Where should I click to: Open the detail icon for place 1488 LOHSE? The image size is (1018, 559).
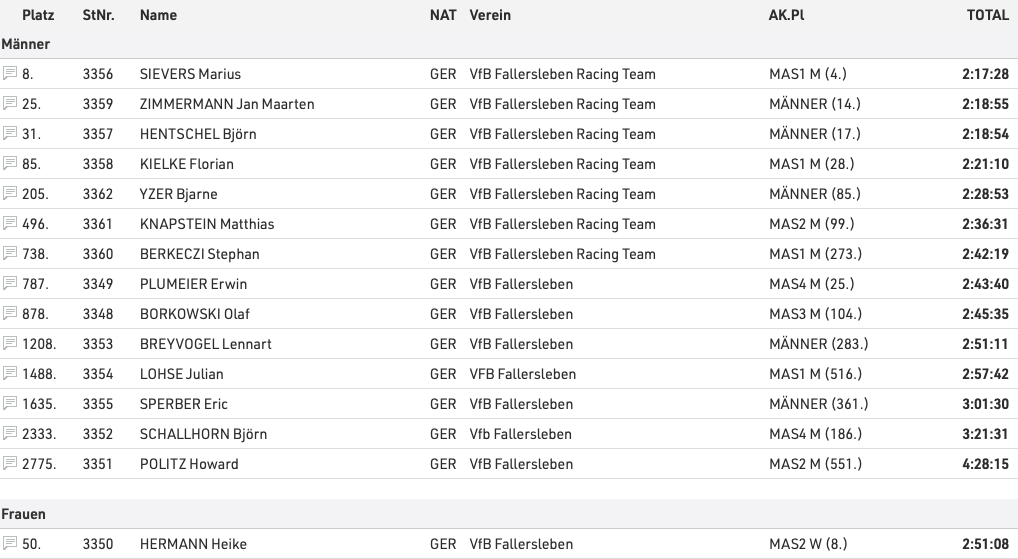tap(10, 374)
